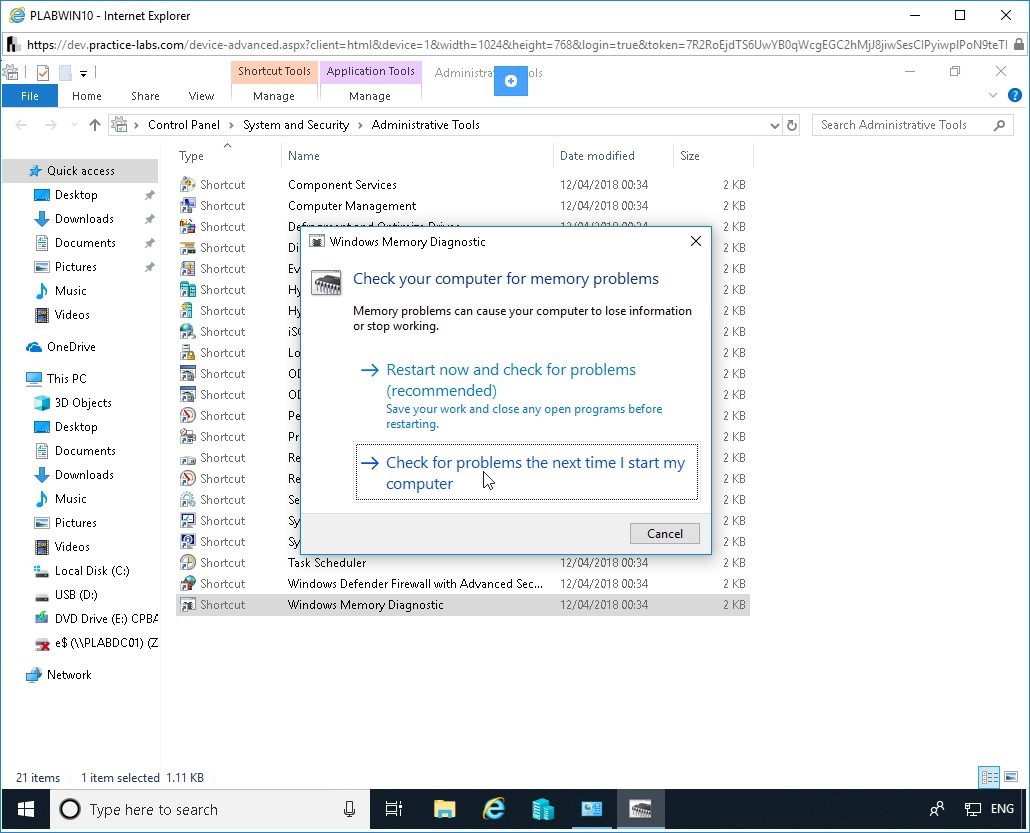Sort by the Date modified column header

coord(614,156)
